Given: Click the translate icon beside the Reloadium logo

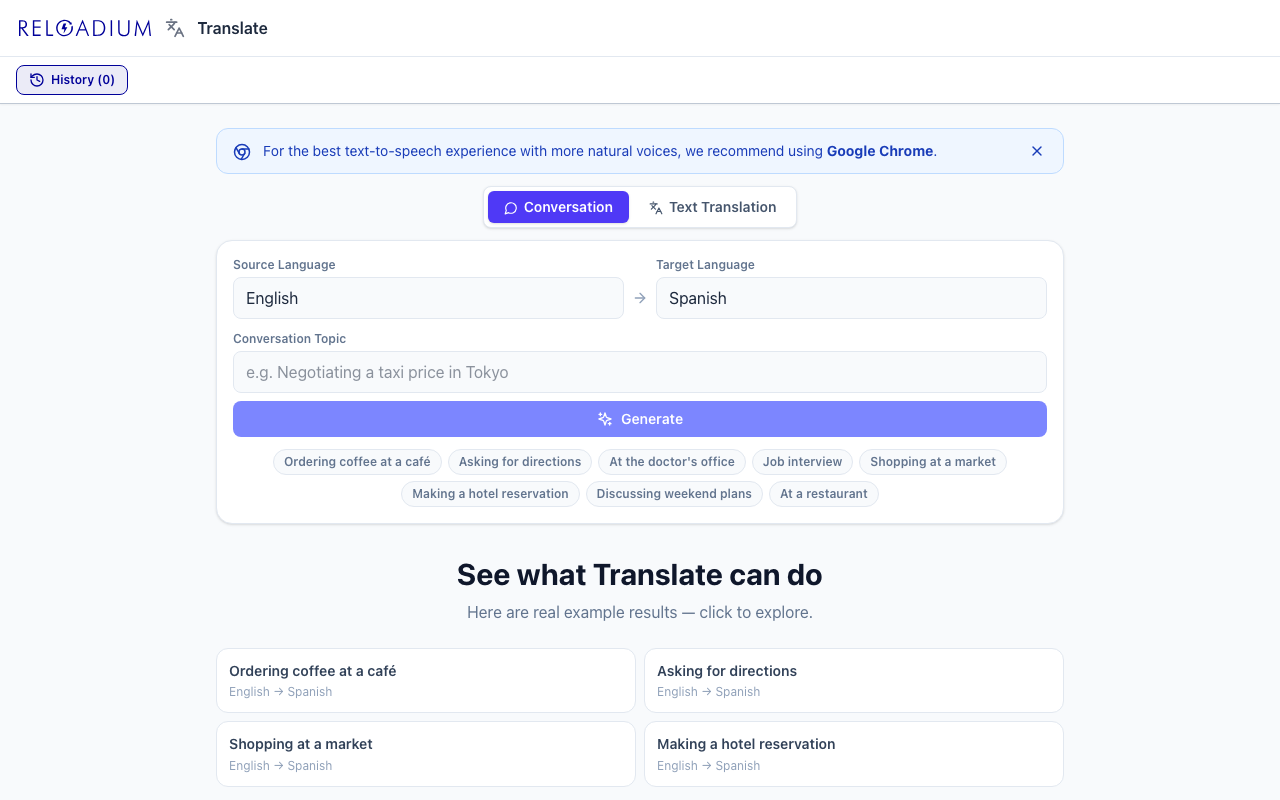Looking at the screenshot, I should click(x=174, y=28).
